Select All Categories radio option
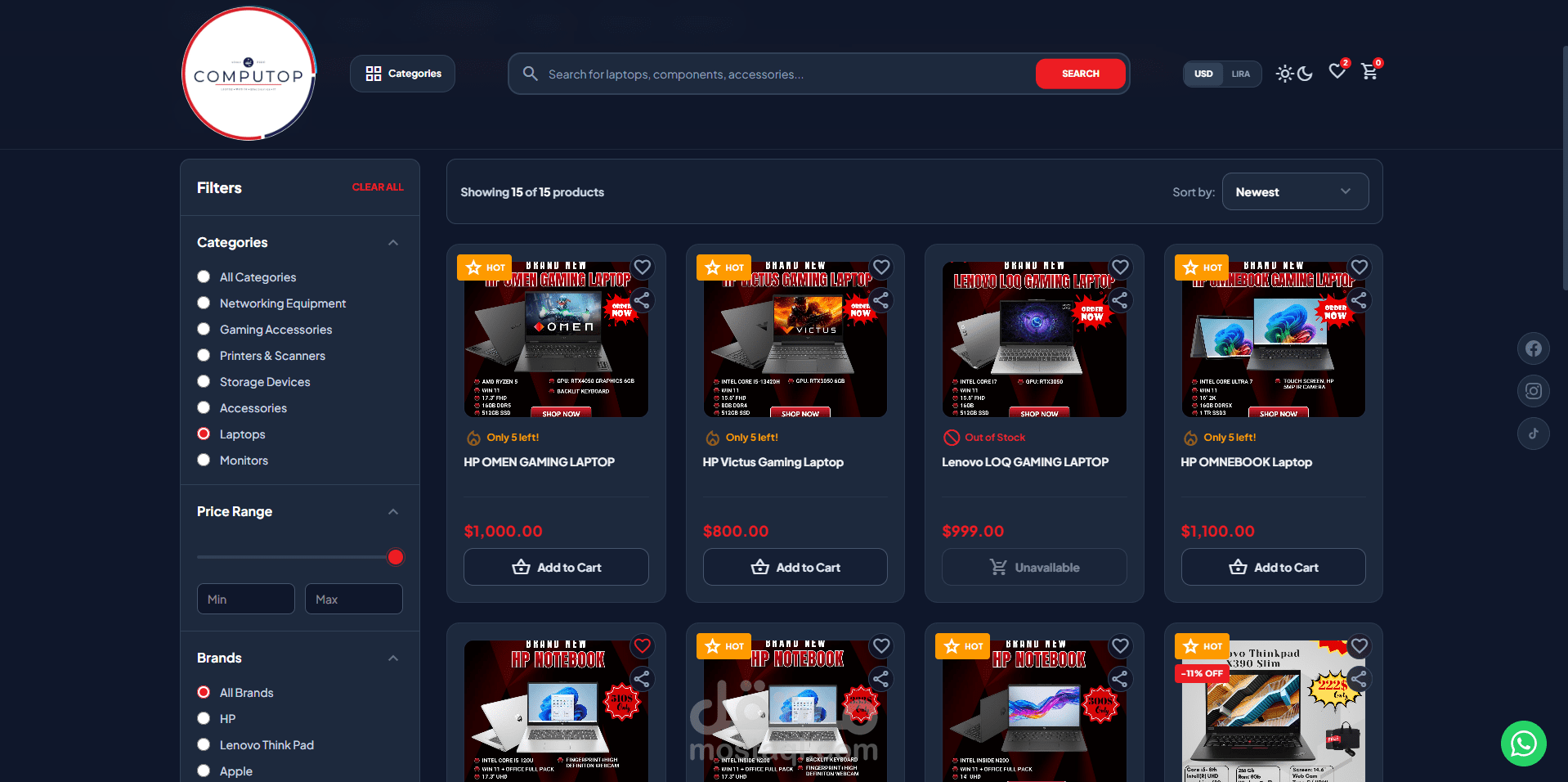This screenshot has width=1568, height=782. tap(204, 277)
